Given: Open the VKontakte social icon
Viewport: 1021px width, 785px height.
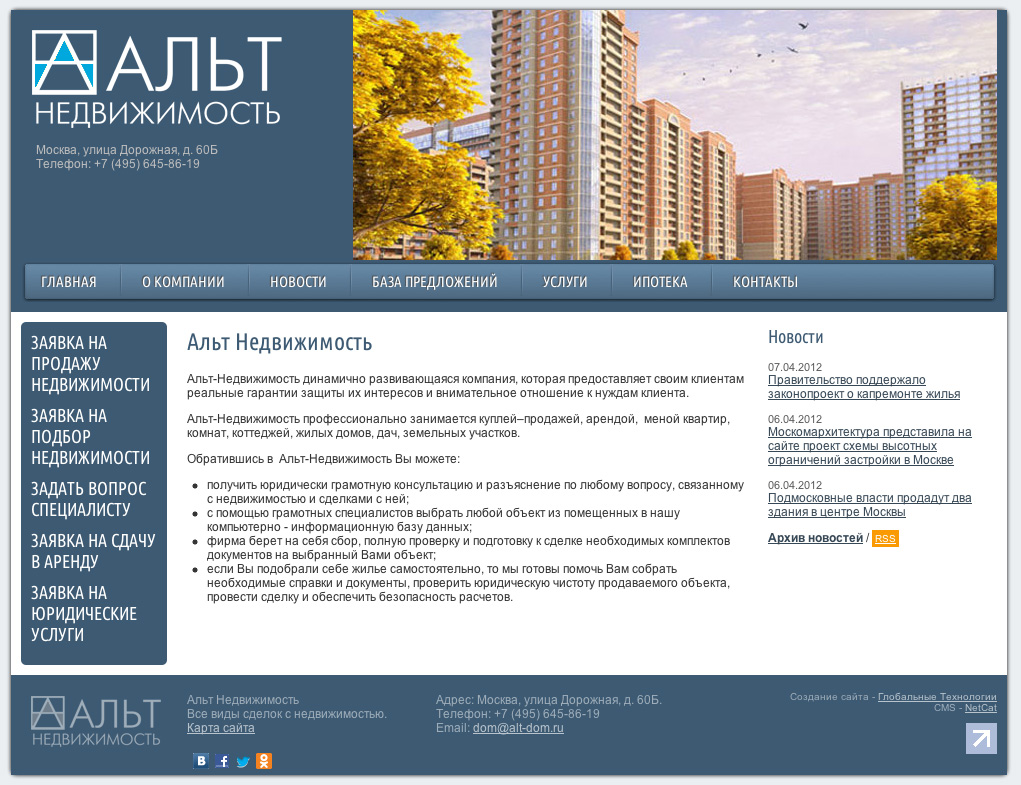Looking at the screenshot, I should point(201,760).
